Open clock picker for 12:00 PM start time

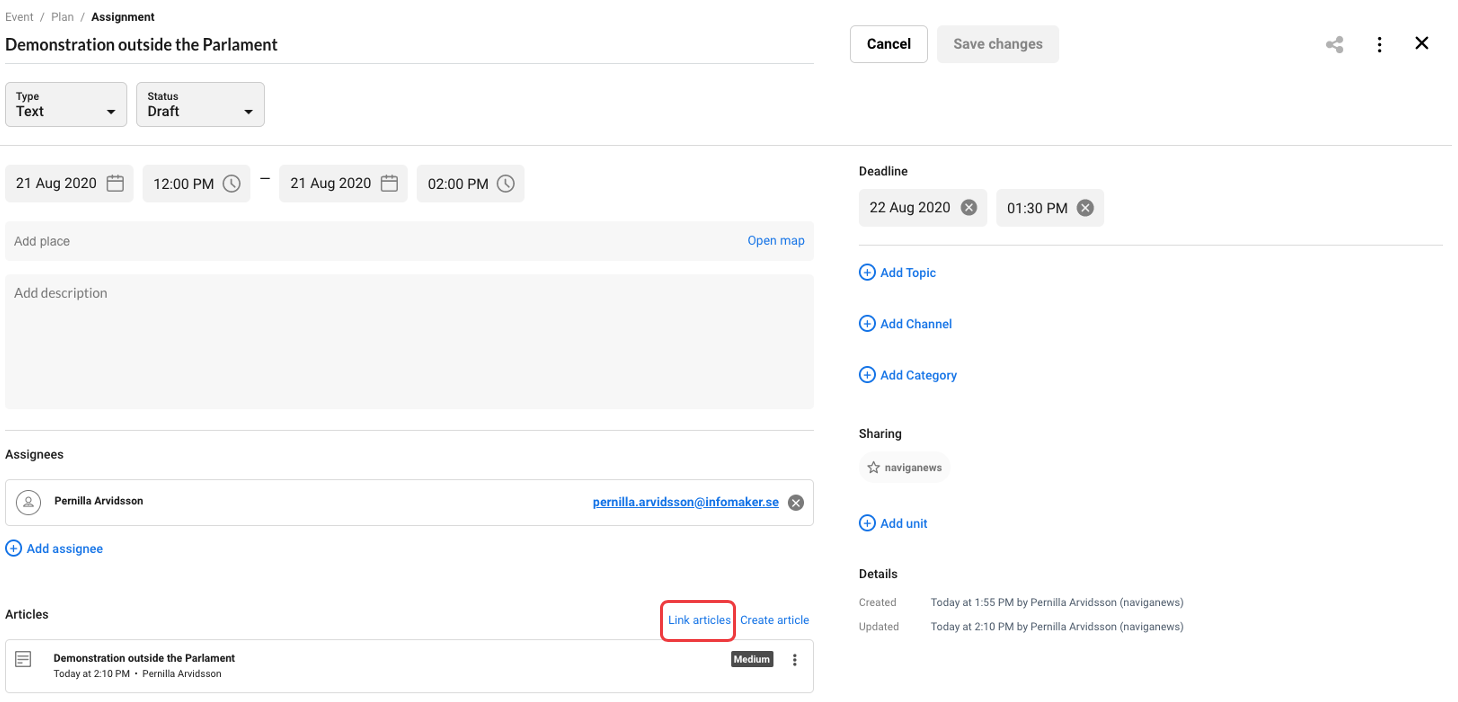[x=231, y=184]
